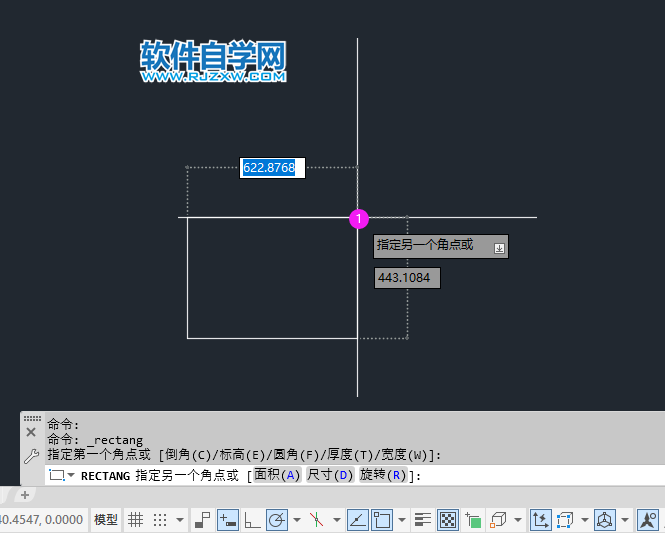Toggle selection cycling icon

tap(473, 520)
